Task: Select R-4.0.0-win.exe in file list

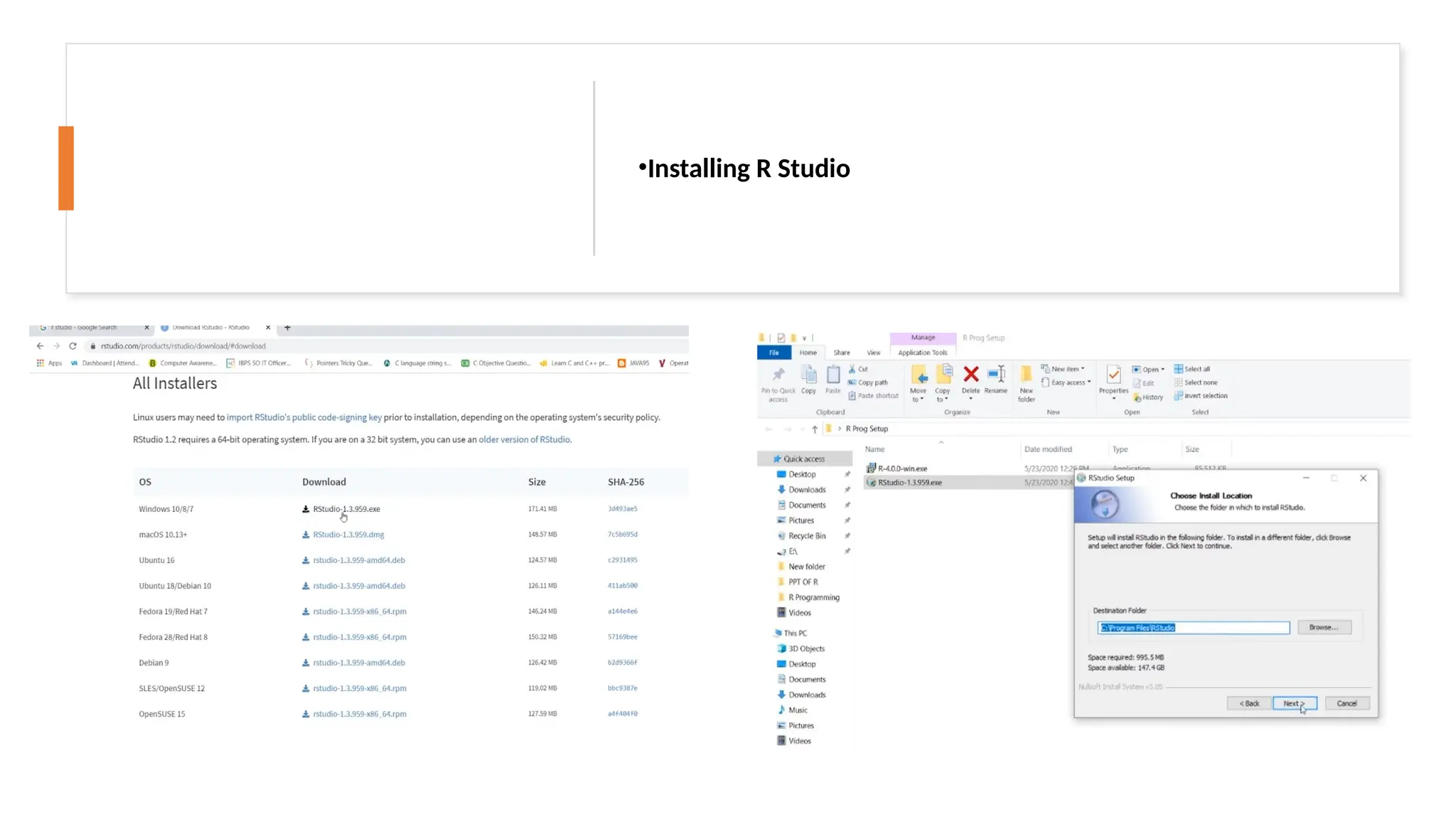Action: 903,469
